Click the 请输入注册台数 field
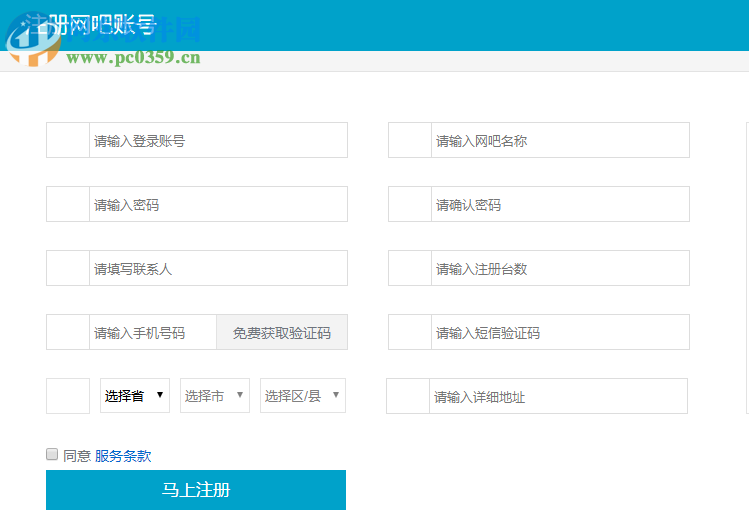The height and width of the screenshot is (520, 749). 560,268
